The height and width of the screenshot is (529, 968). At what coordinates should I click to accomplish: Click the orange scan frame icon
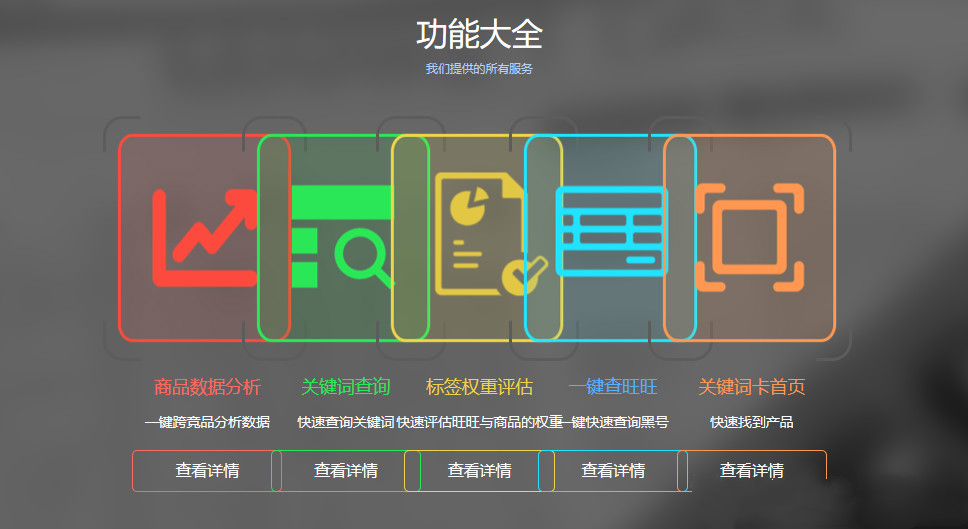coord(749,237)
